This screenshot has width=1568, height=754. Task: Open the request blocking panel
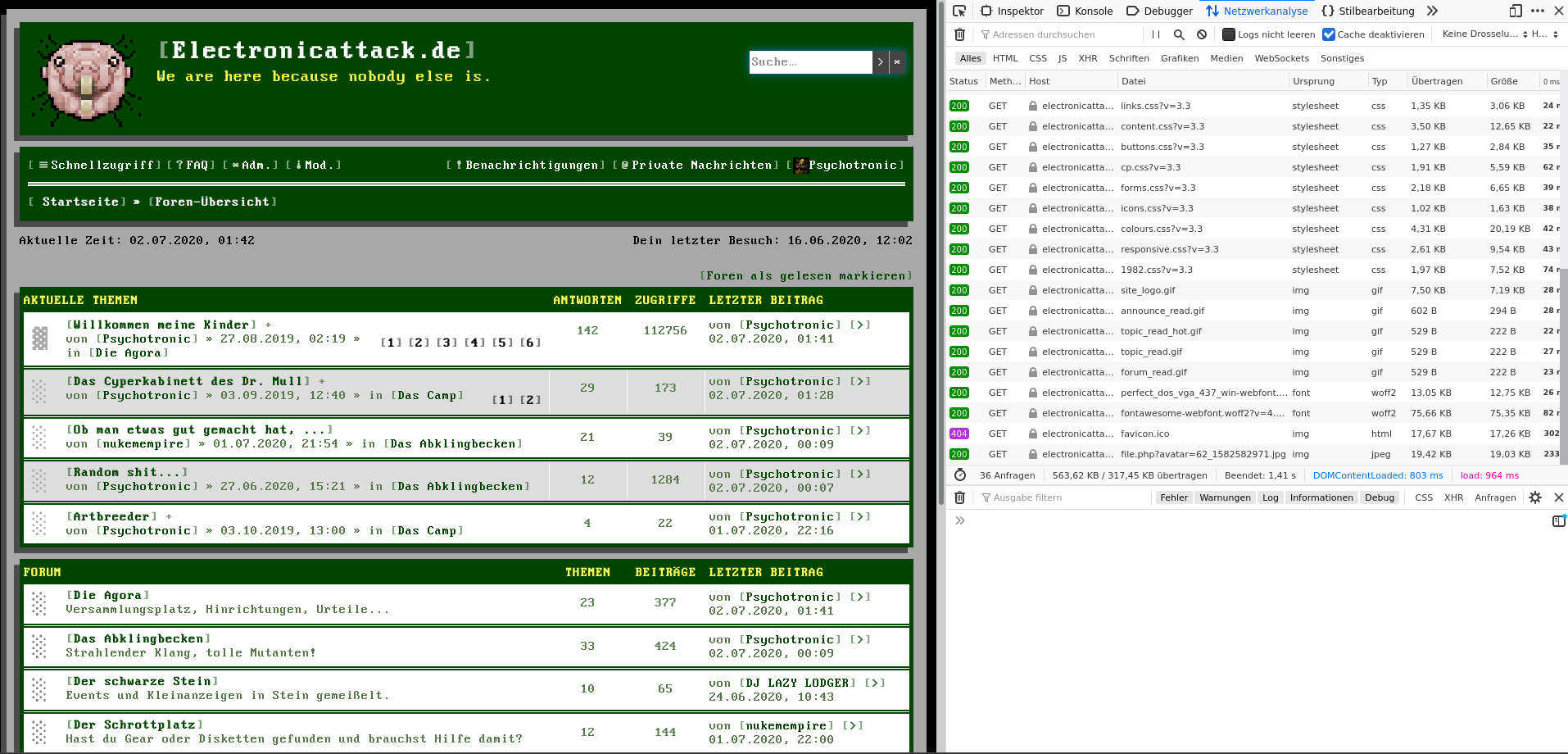point(1202,34)
